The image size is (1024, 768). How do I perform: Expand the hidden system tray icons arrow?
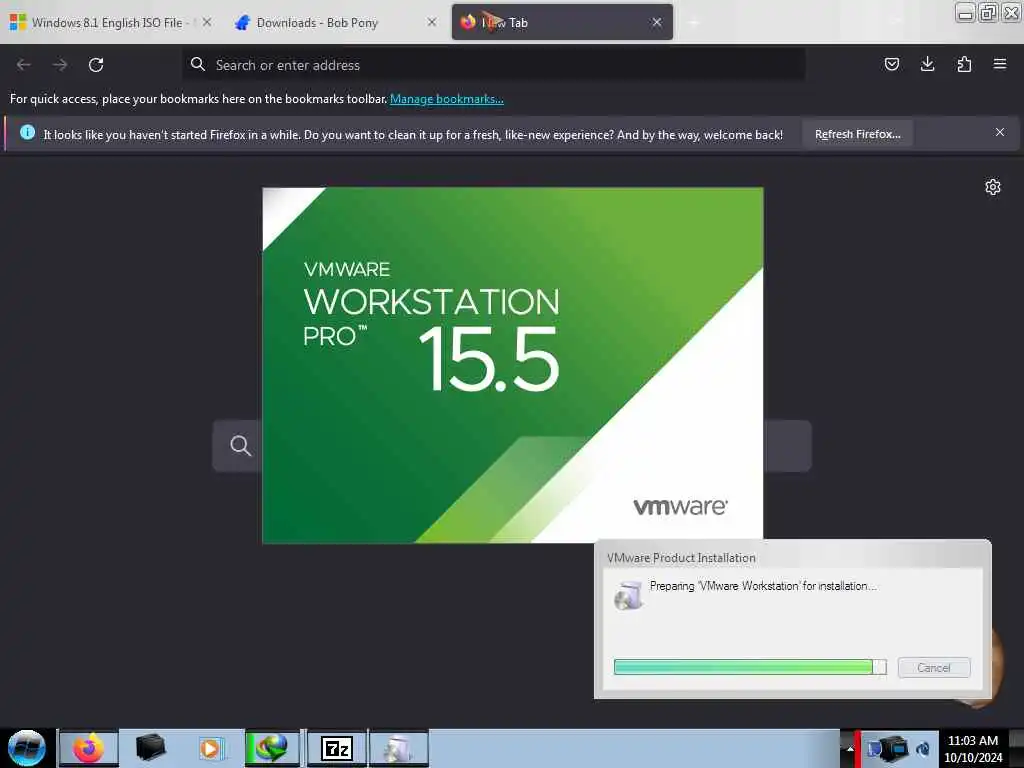click(x=850, y=749)
